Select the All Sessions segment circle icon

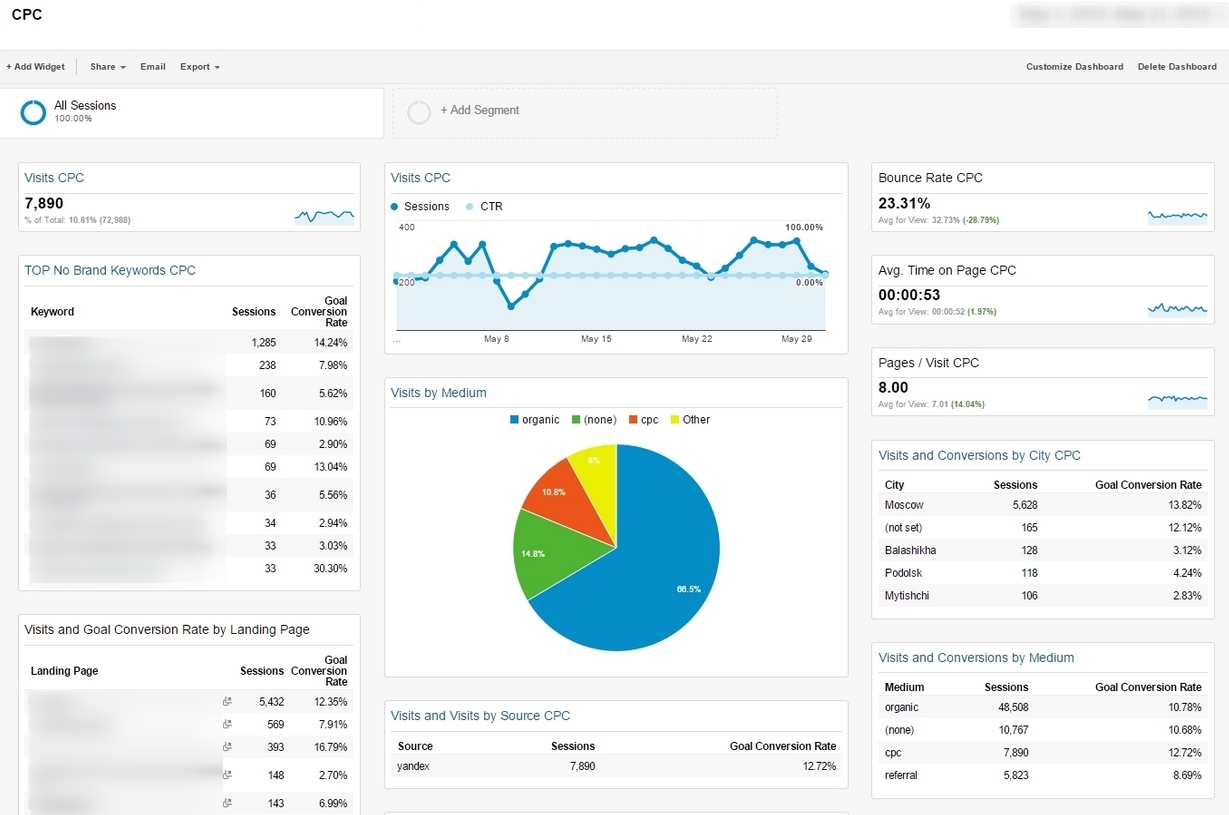33,112
